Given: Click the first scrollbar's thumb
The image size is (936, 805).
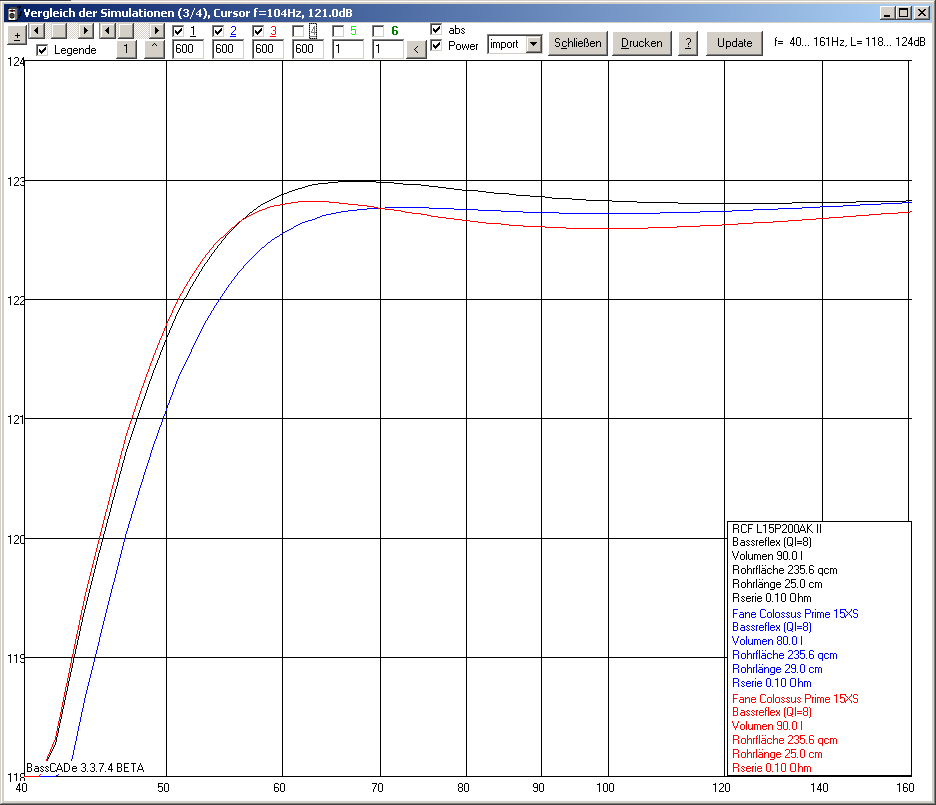Looking at the screenshot, I should pyautogui.click(x=59, y=30).
